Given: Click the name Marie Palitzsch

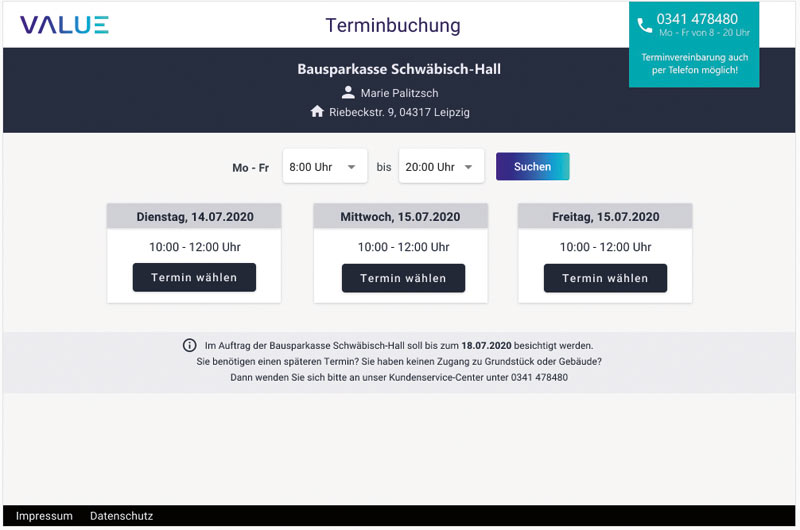Looking at the screenshot, I should tap(399, 93).
